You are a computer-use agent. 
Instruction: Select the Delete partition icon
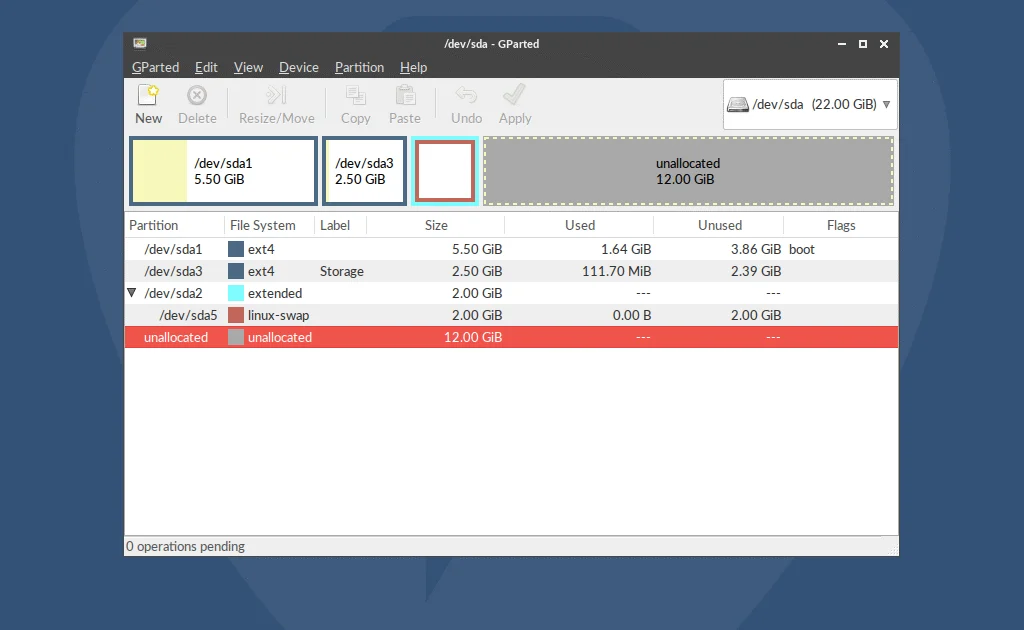pos(197,104)
